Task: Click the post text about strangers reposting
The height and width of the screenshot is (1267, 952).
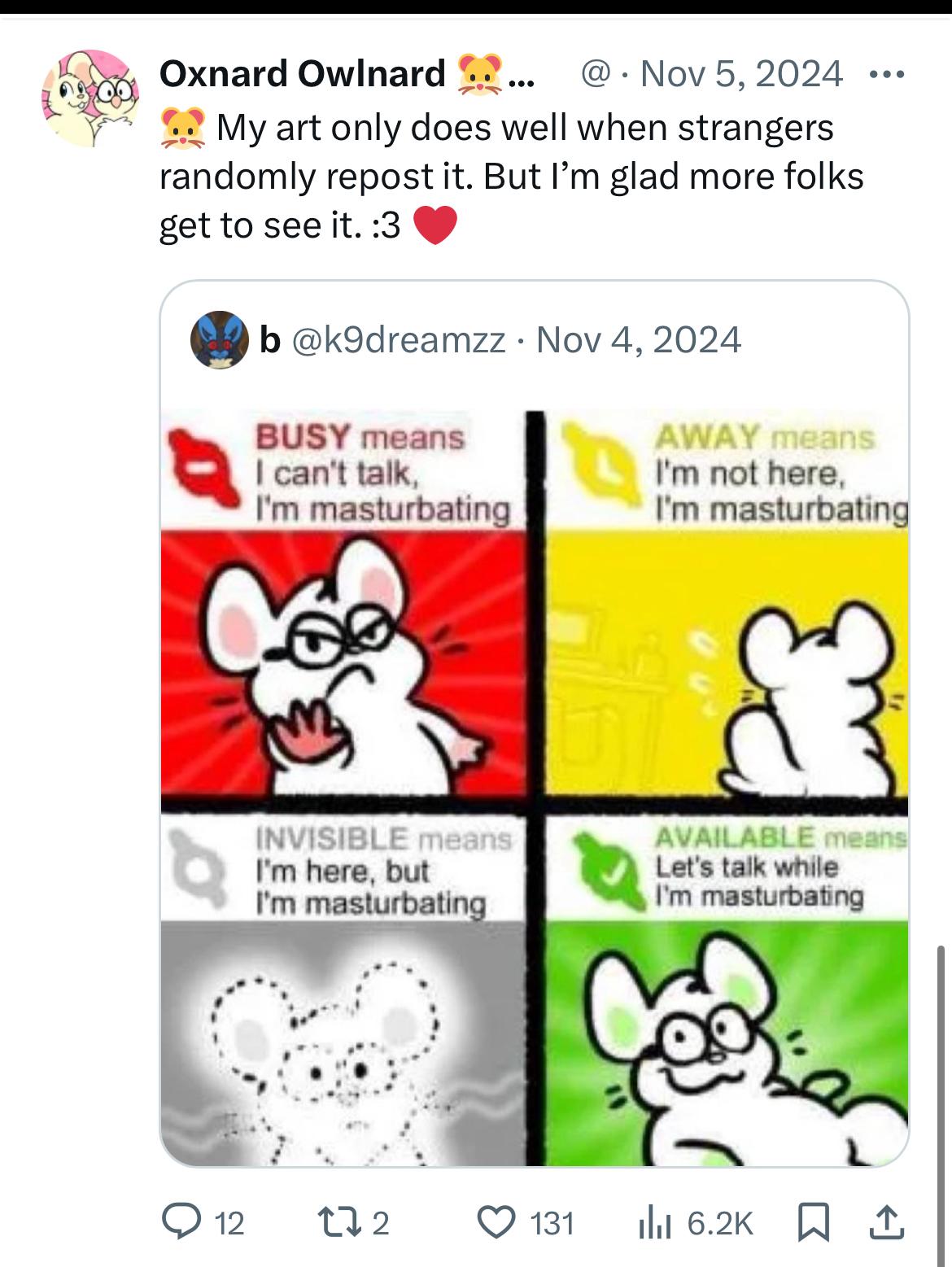Action: (x=511, y=176)
